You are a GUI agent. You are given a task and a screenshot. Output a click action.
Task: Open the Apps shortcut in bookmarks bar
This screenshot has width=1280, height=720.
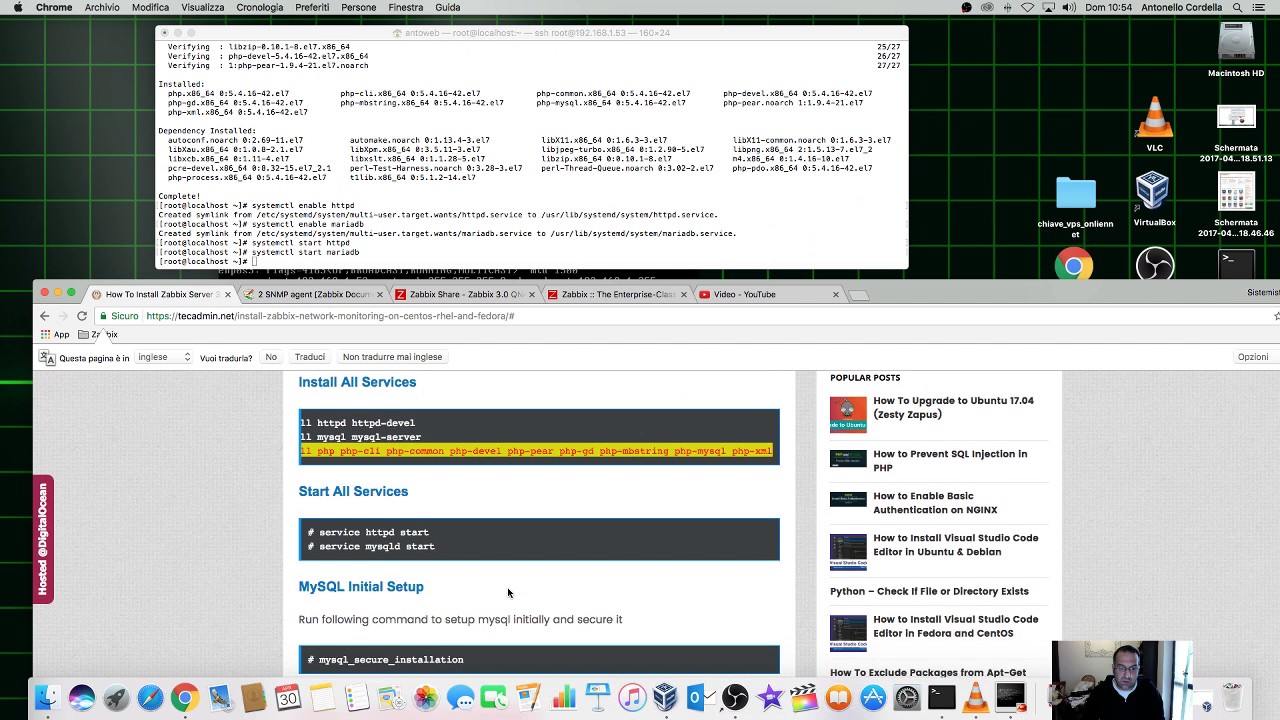pyautogui.click(x=54, y=335)
